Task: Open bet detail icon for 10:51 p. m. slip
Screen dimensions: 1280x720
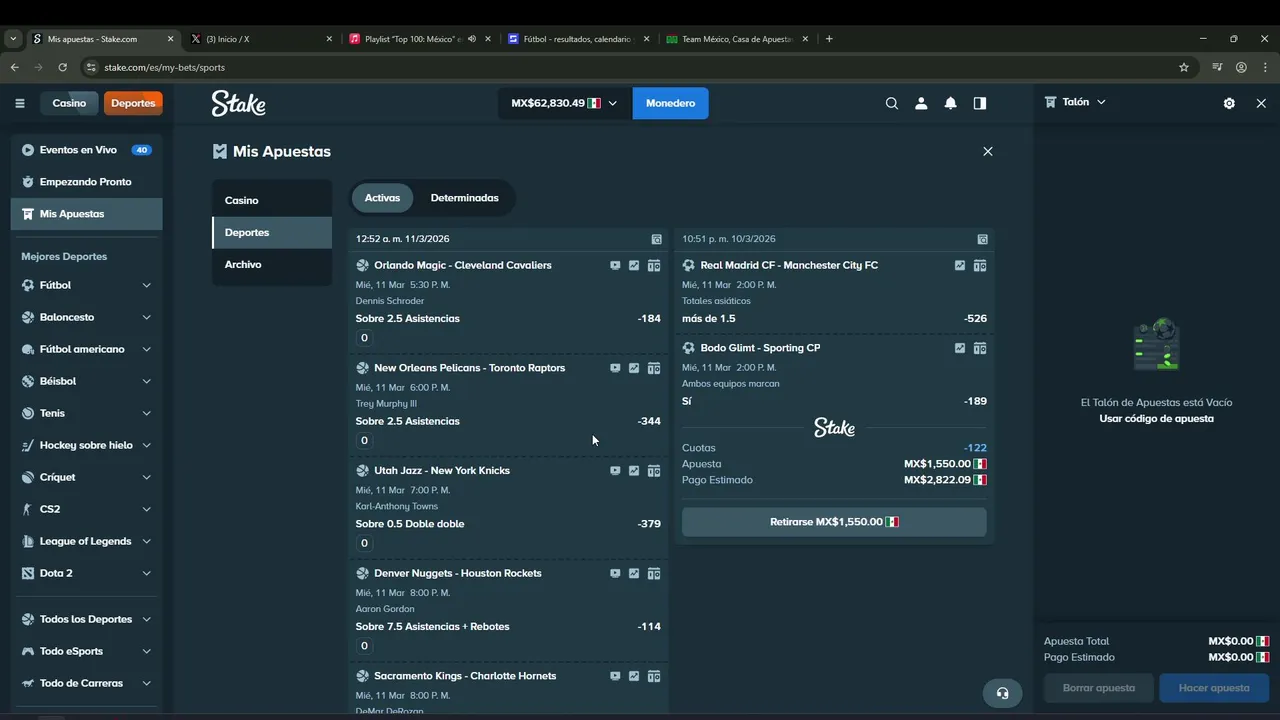Action: point(983,239)
